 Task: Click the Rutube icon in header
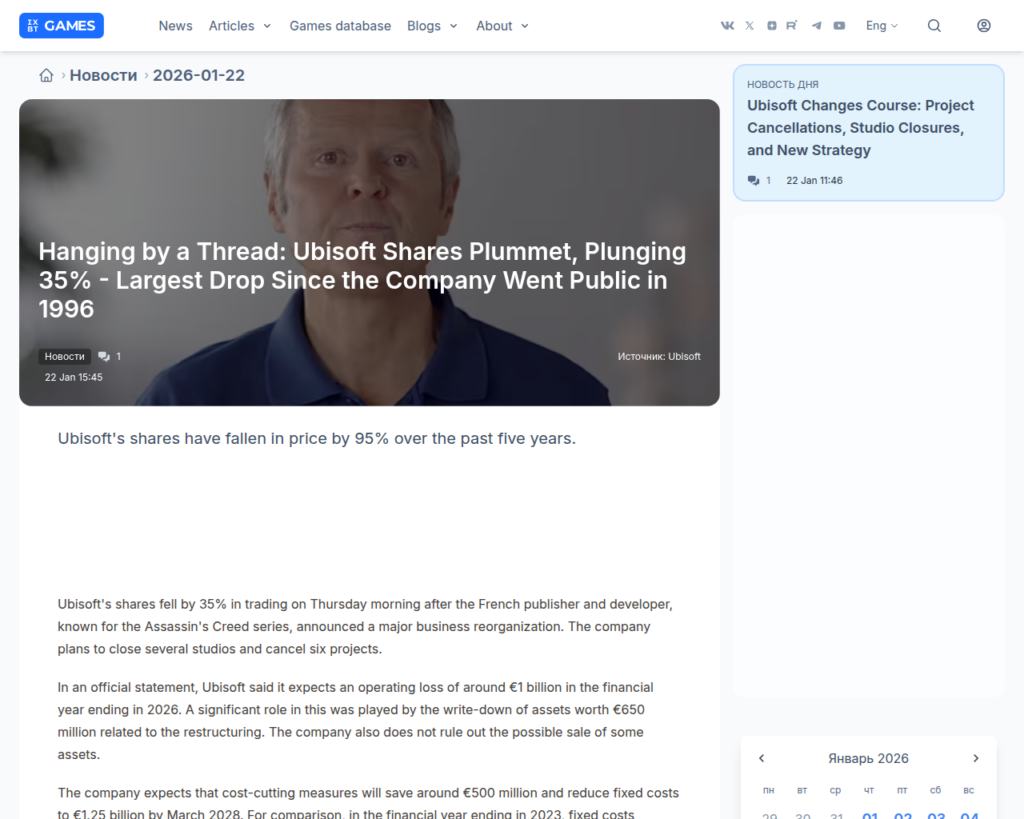793,26
